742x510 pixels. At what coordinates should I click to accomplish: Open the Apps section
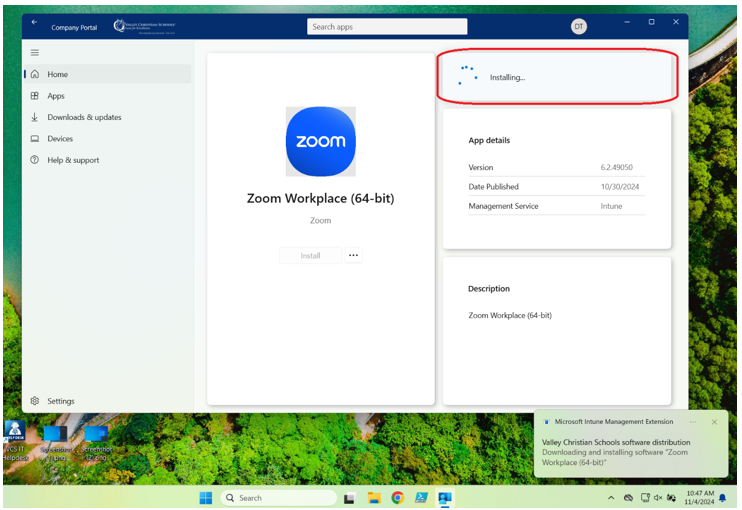pos(108,96)
